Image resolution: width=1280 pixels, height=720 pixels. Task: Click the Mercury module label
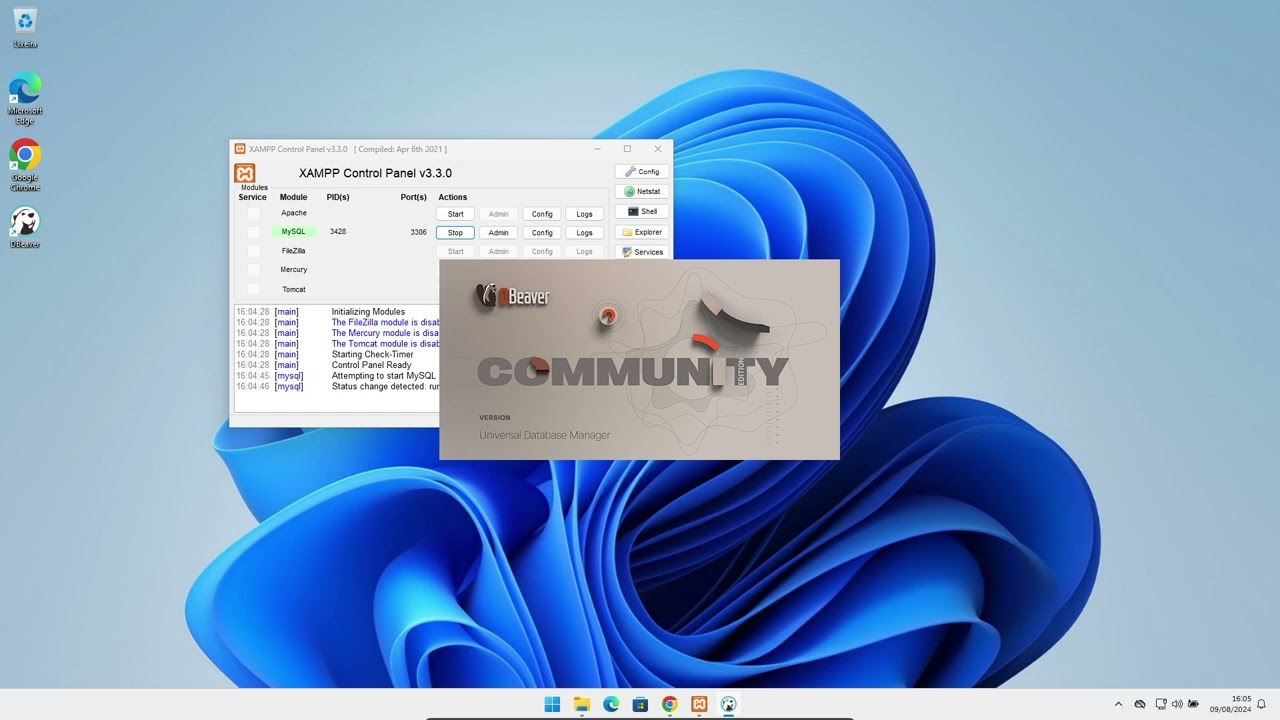(x=293, y=270)
